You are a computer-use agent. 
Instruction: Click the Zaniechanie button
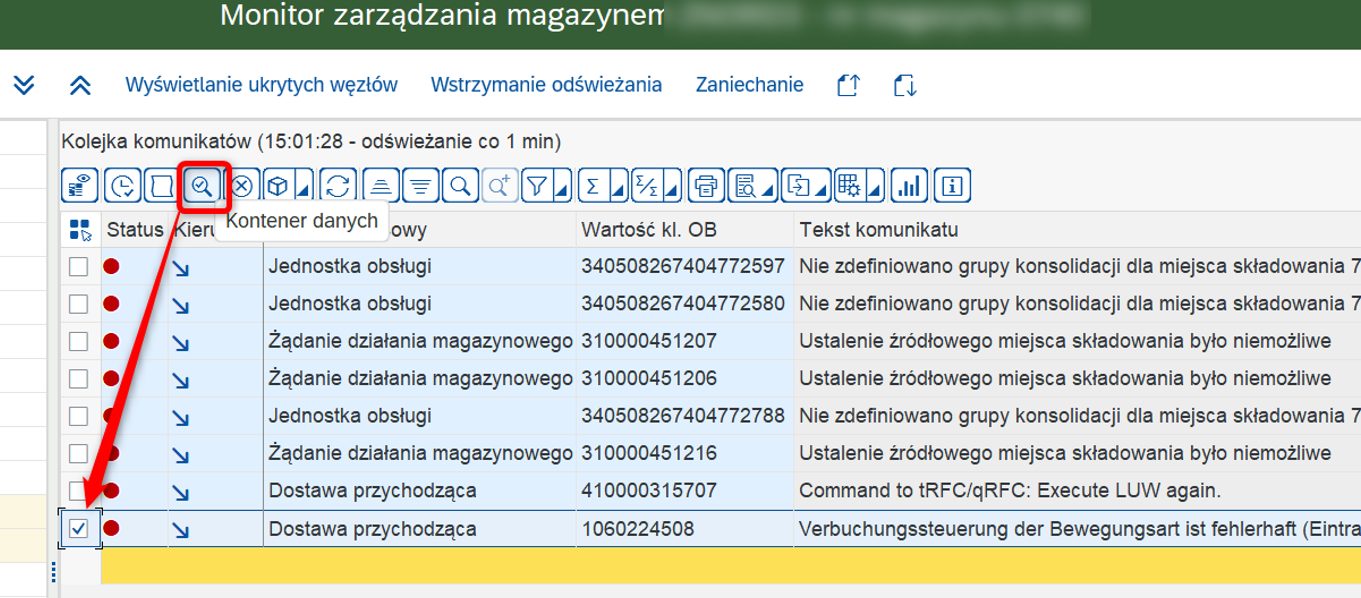(749, 85)
